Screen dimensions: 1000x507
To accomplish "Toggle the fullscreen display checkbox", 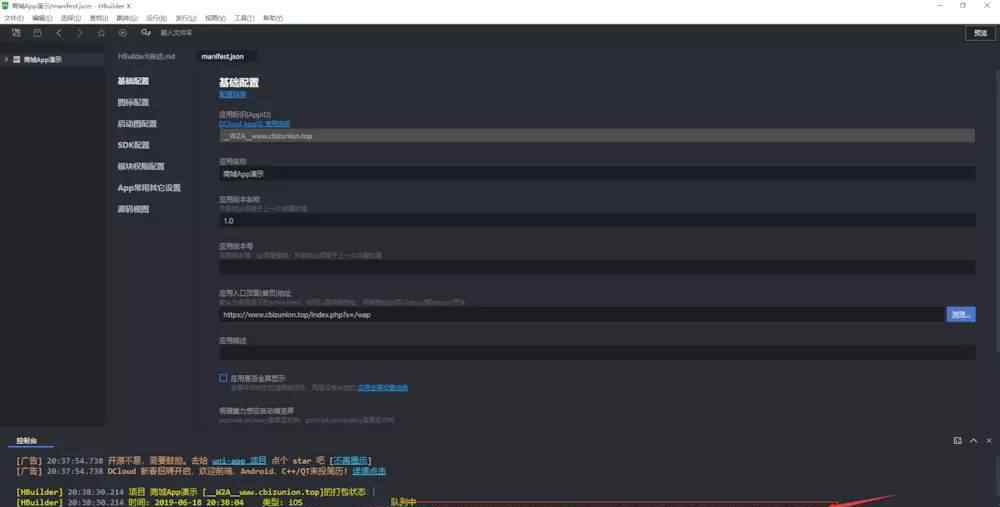I will [x=223, y=378].
